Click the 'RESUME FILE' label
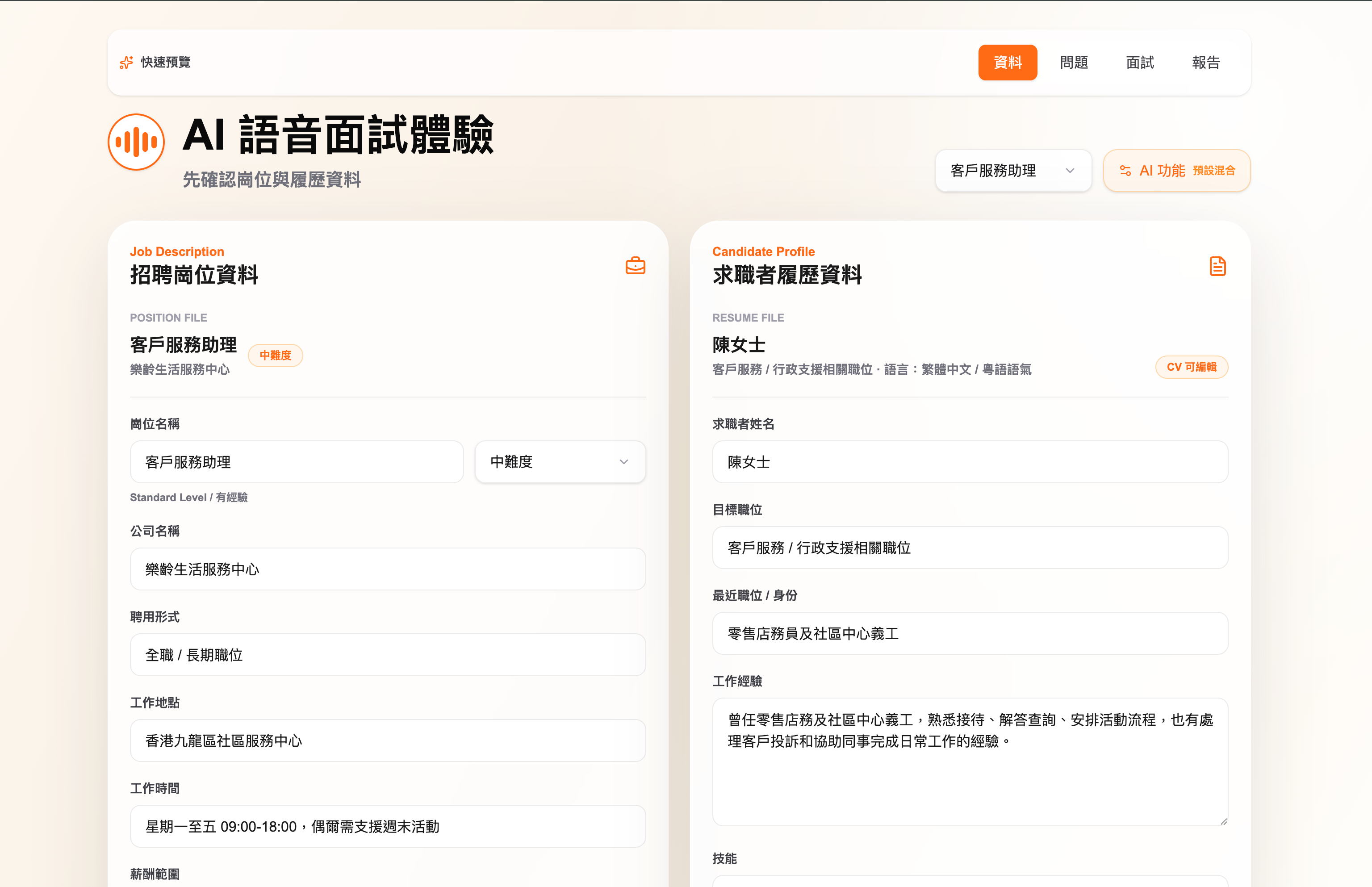Viewport: 1372px width, 887px height. (x=748, y=318)
